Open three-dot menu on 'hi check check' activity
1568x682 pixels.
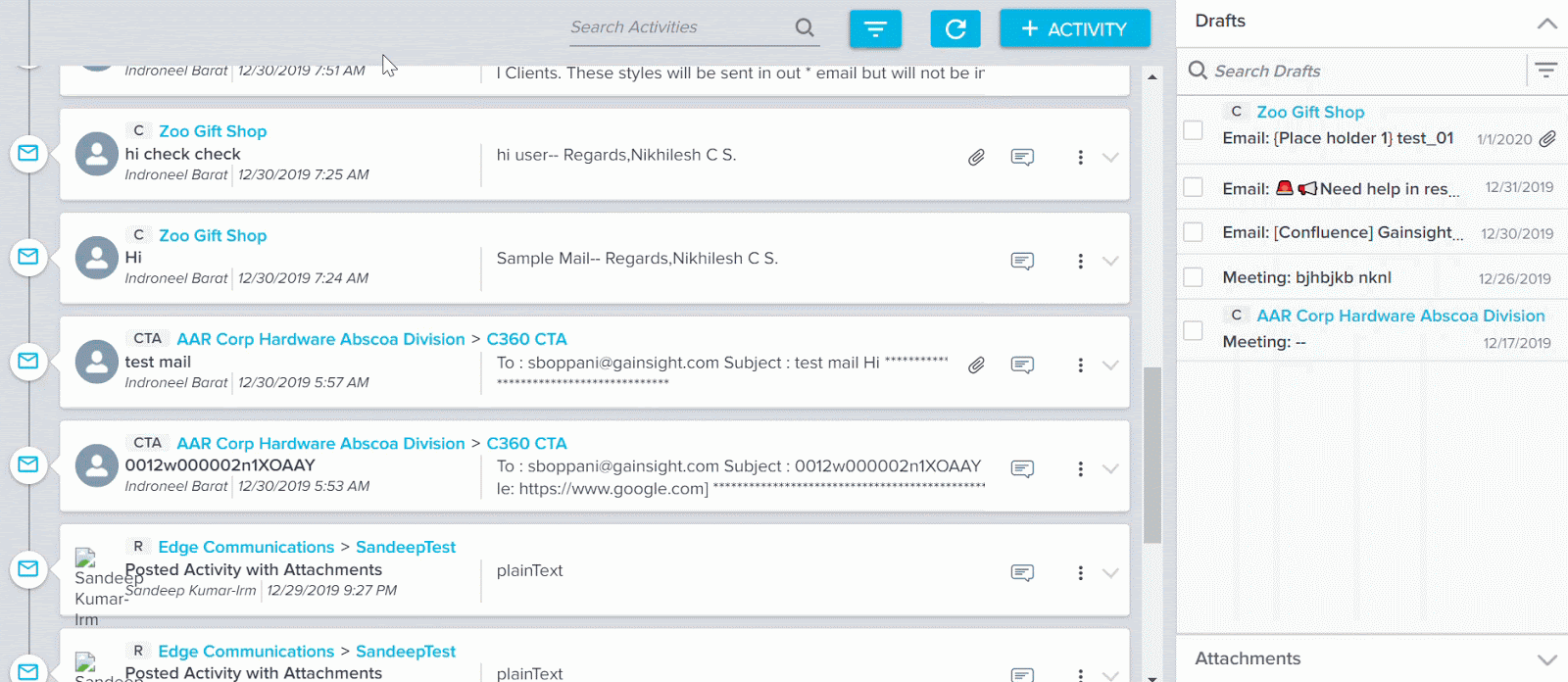click(1080, 157)
